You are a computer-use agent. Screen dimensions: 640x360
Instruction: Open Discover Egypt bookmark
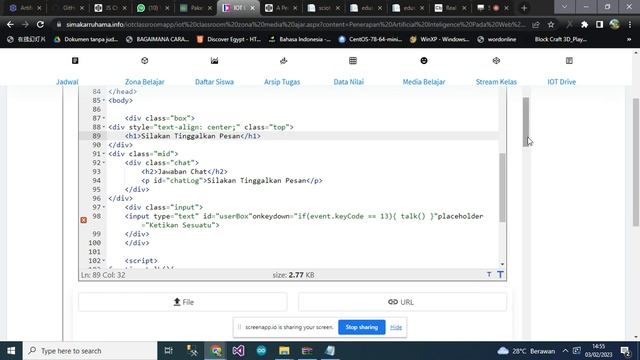pos(229,40)
